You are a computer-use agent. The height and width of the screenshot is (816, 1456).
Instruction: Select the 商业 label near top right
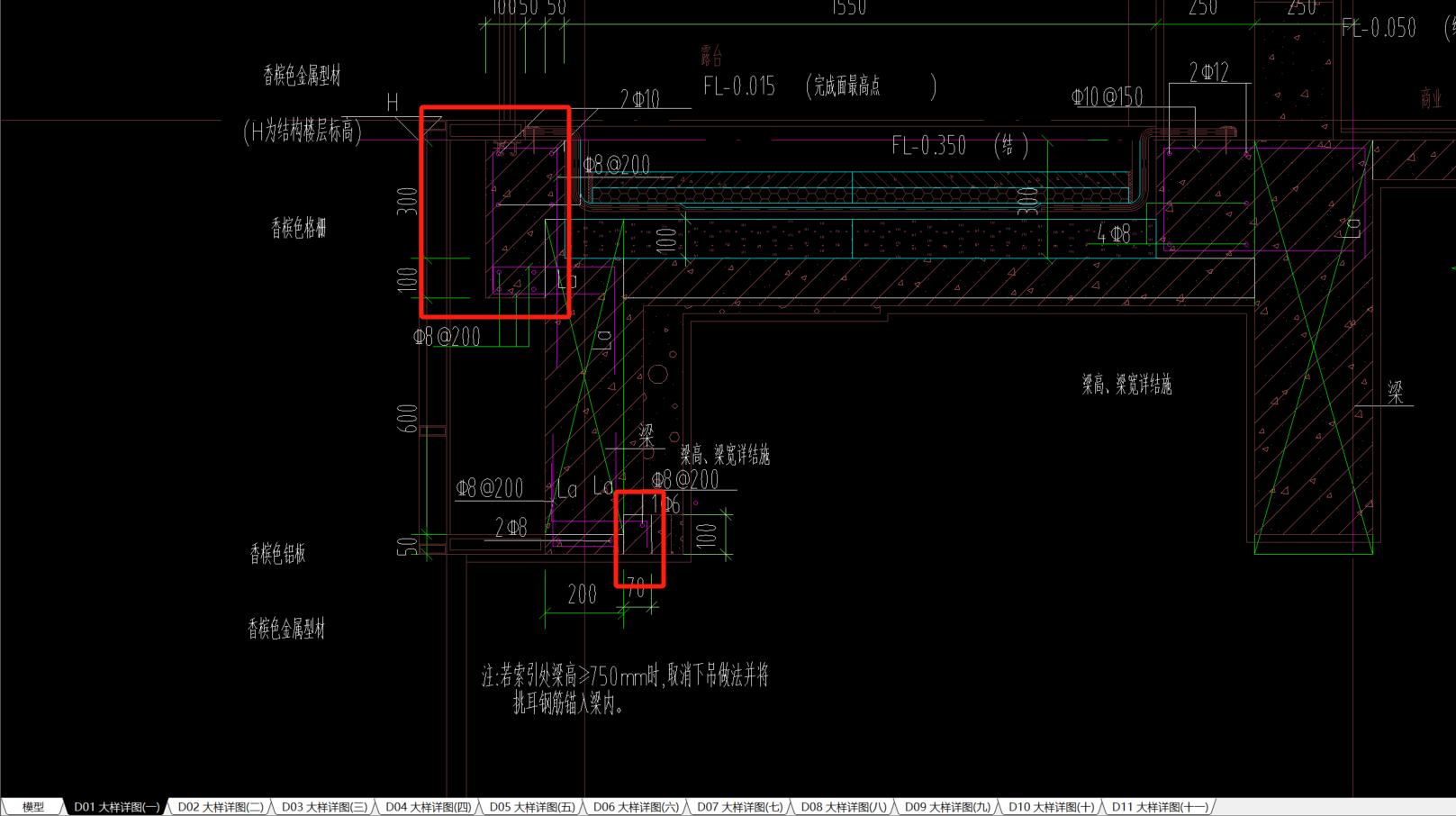(1431, 98)
